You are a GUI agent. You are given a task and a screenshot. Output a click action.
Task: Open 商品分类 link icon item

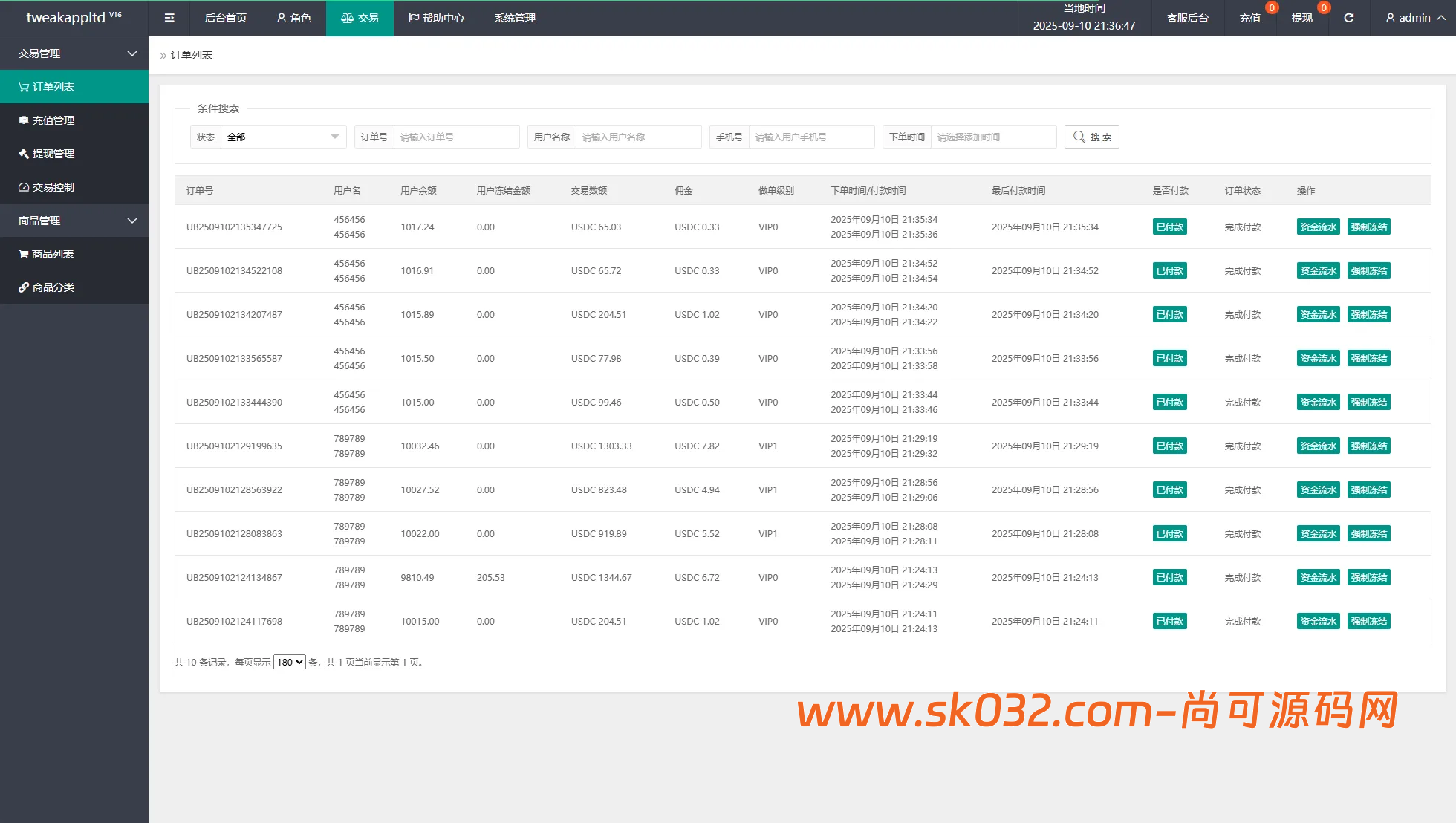point(74,287)
